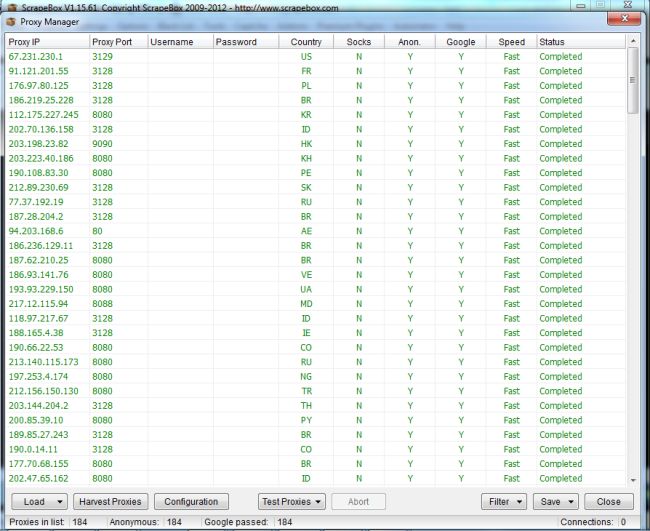Screen dimensions: 650x531
Task: Click the vertical scrollbar thumb
Action: 633,80
